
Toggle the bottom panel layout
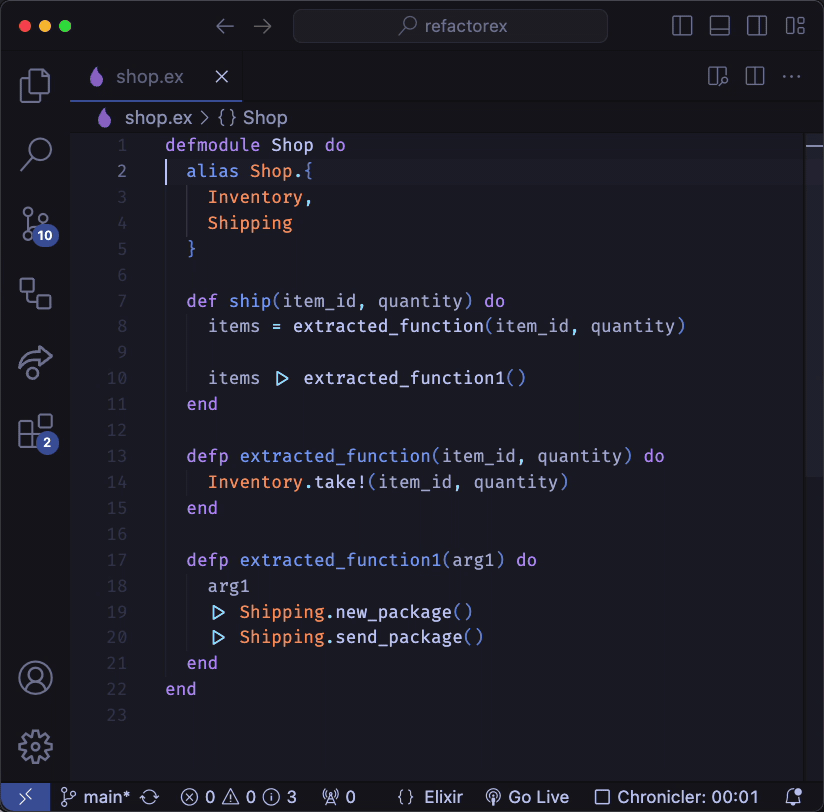coord(720,26)
